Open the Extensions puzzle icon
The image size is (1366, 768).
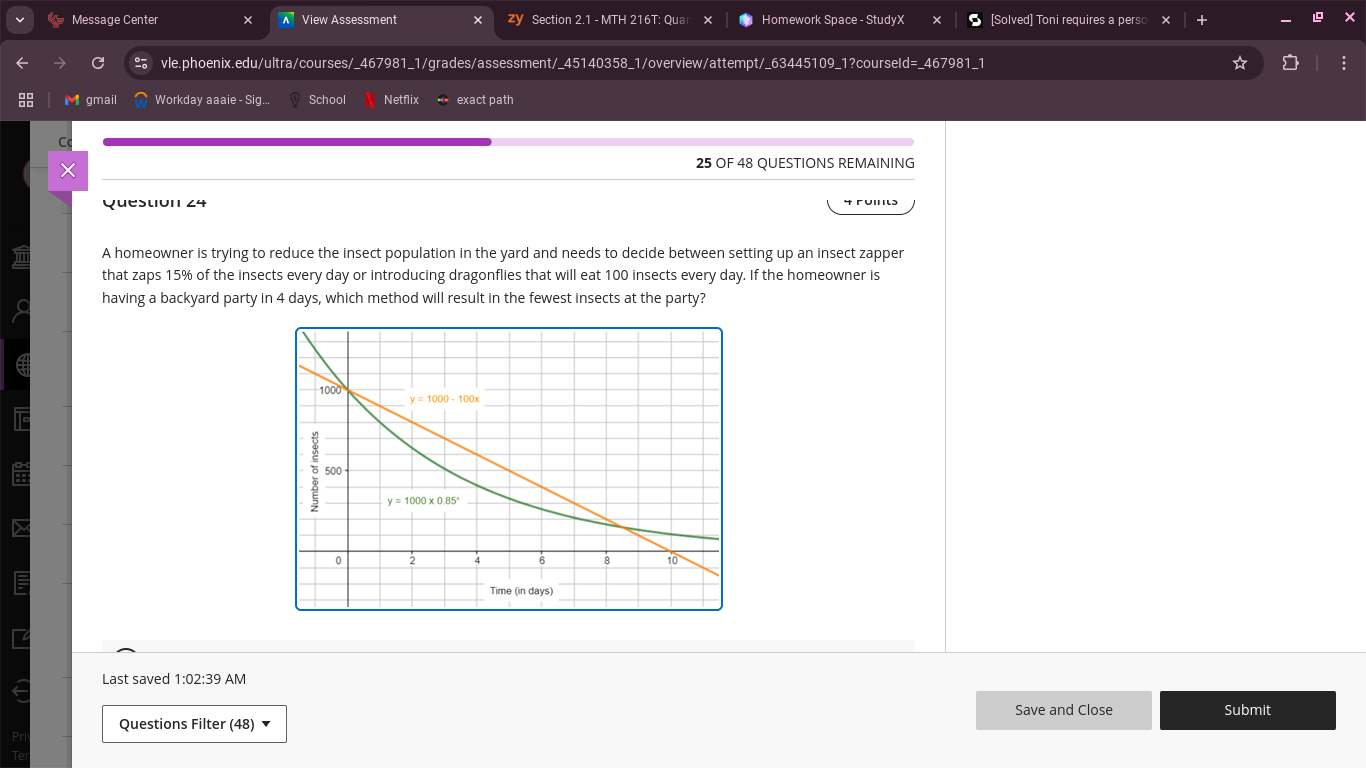click(1291, 63)
